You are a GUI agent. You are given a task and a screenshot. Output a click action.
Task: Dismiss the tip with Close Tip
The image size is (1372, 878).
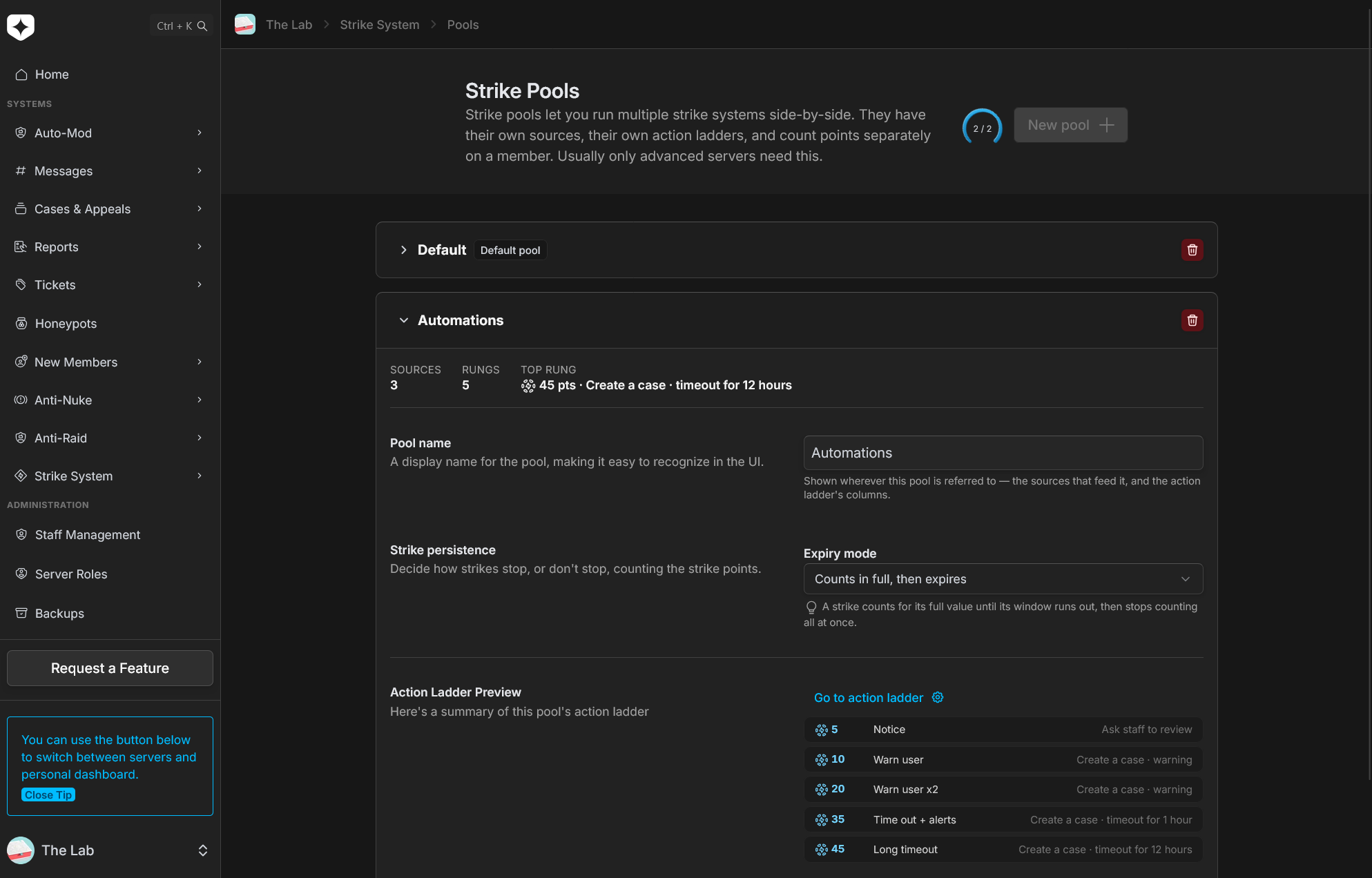(48, 795)
